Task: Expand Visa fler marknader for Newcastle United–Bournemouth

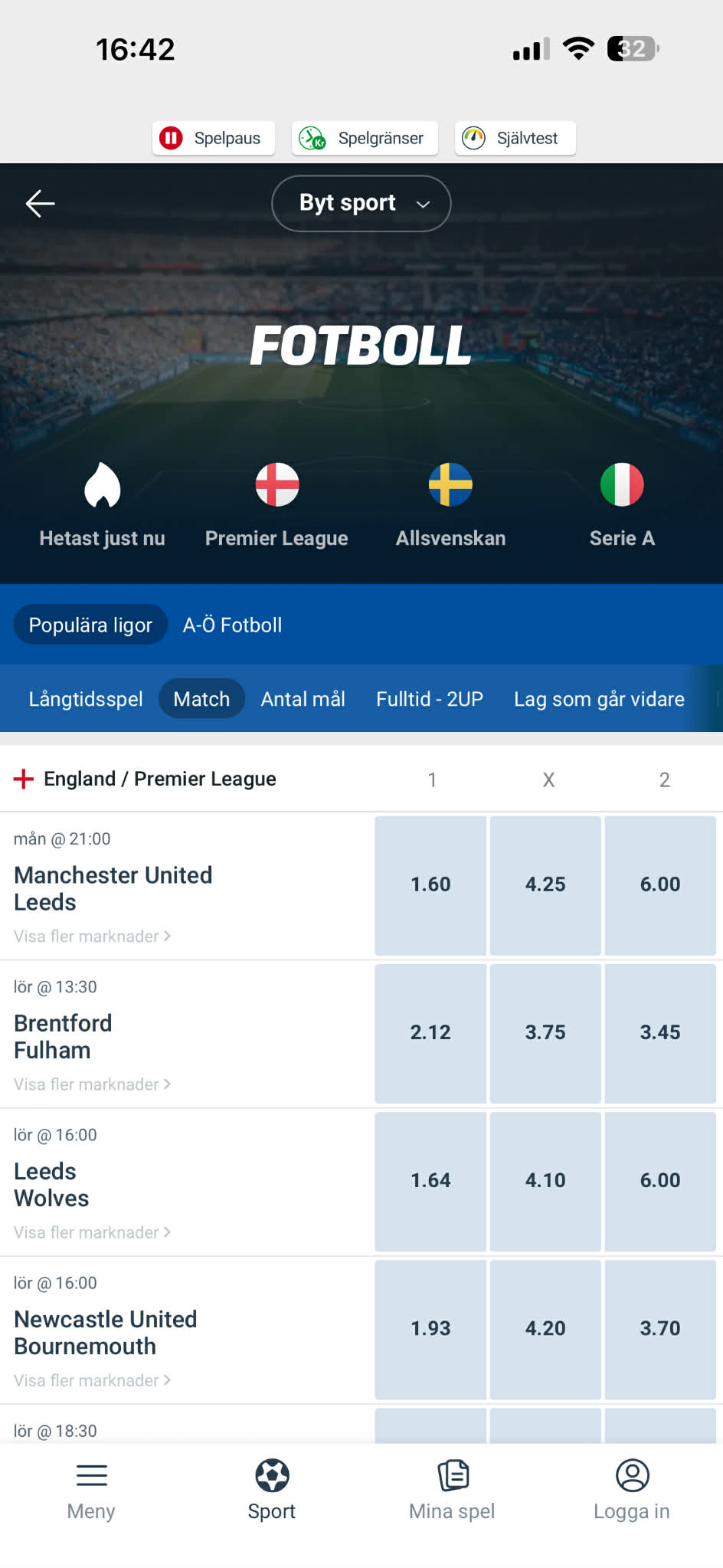Action: 92,1380
